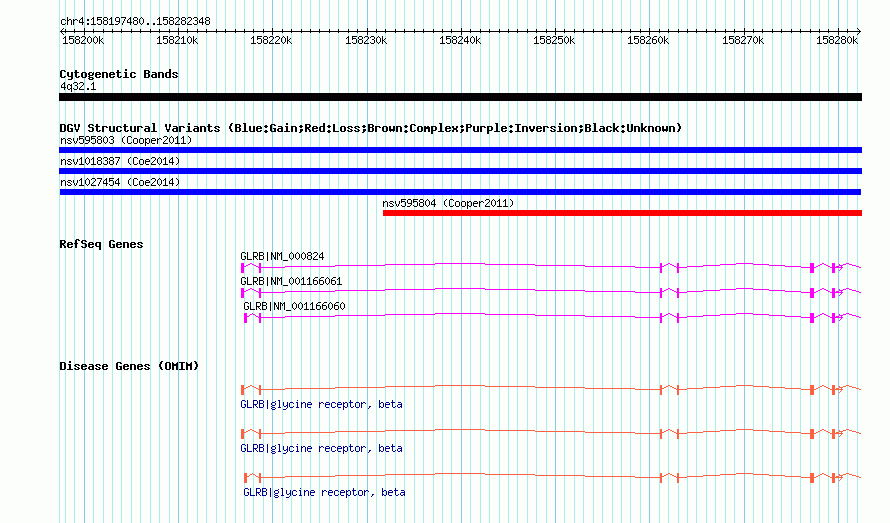Click the 4q32.1 band label

(78, 86)
